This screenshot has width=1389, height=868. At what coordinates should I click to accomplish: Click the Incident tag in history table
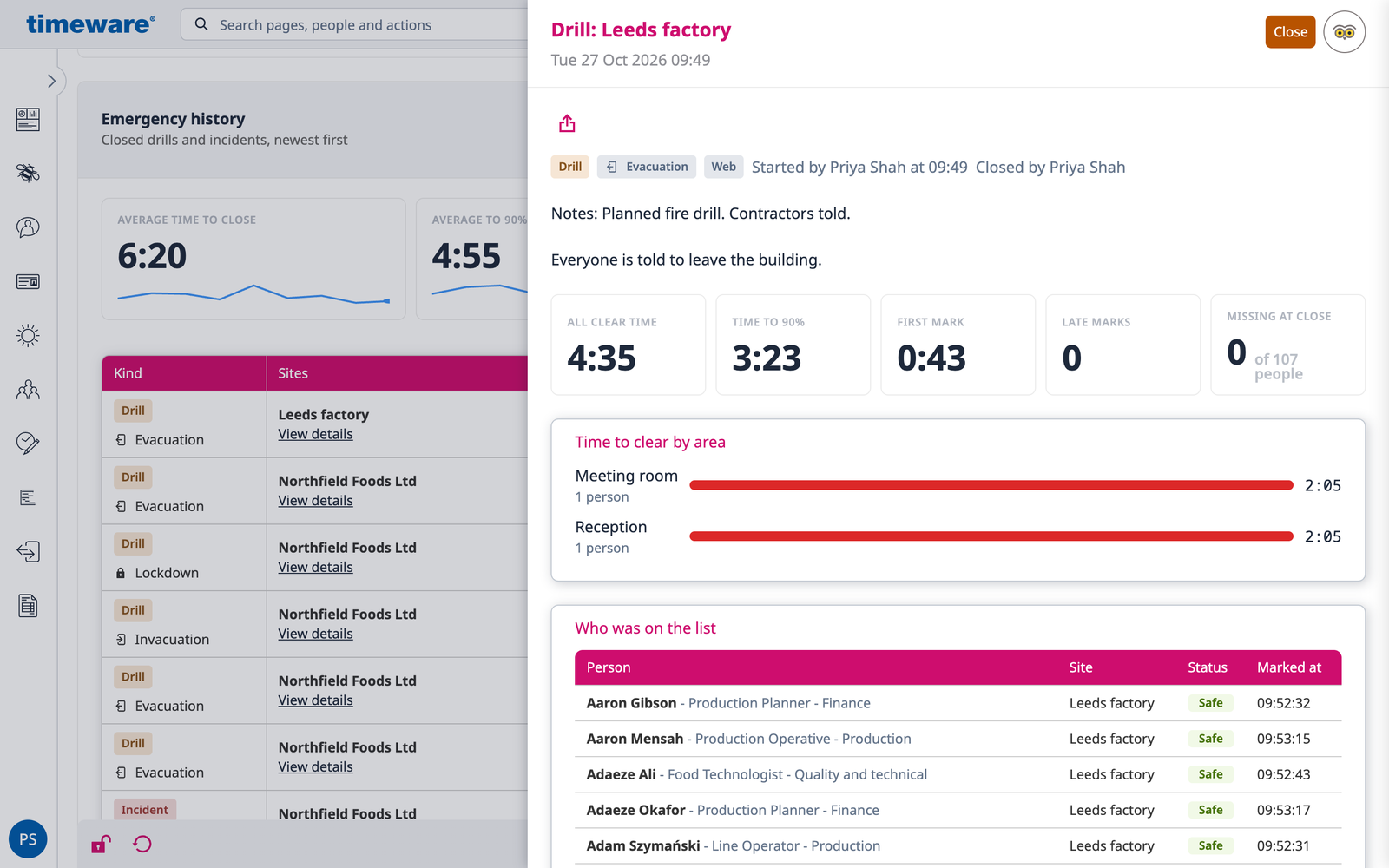tap(144, 810)
